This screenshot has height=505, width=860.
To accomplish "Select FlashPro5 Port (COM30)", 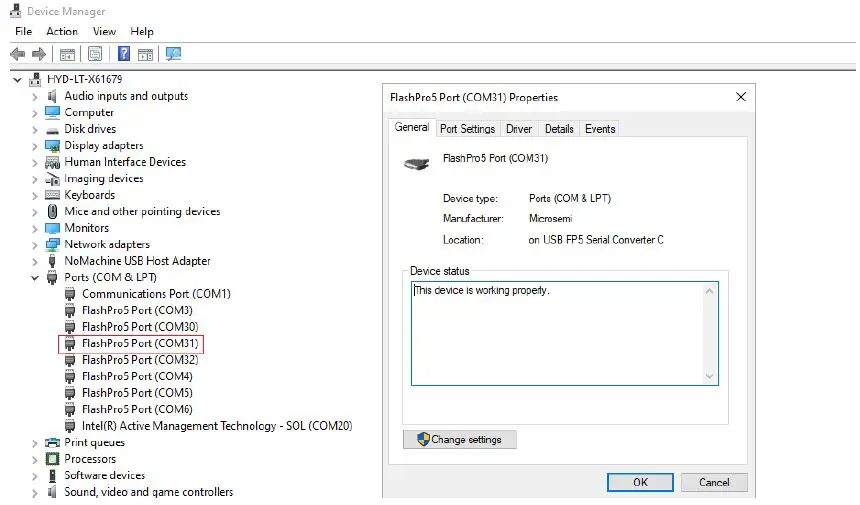I will click(140, 327).
